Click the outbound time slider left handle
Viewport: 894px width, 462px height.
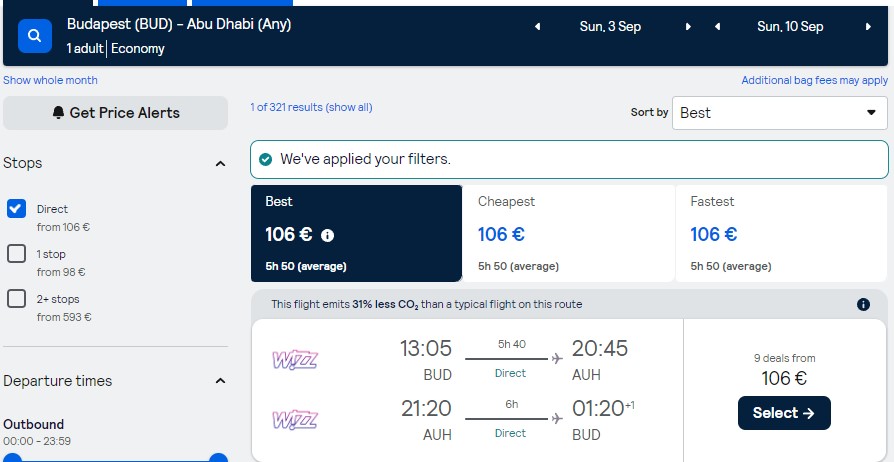click(x=13, y=458)
